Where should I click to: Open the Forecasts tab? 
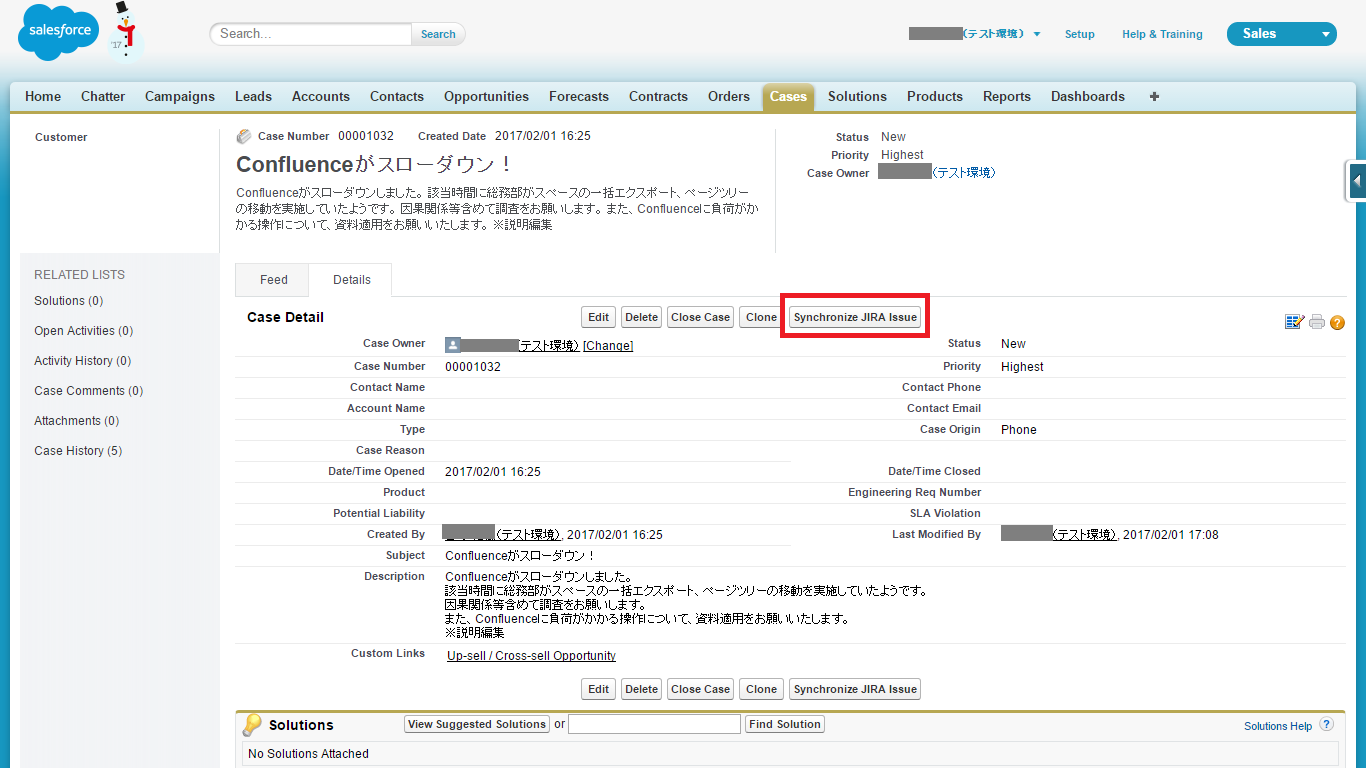[x=579, y=97]
